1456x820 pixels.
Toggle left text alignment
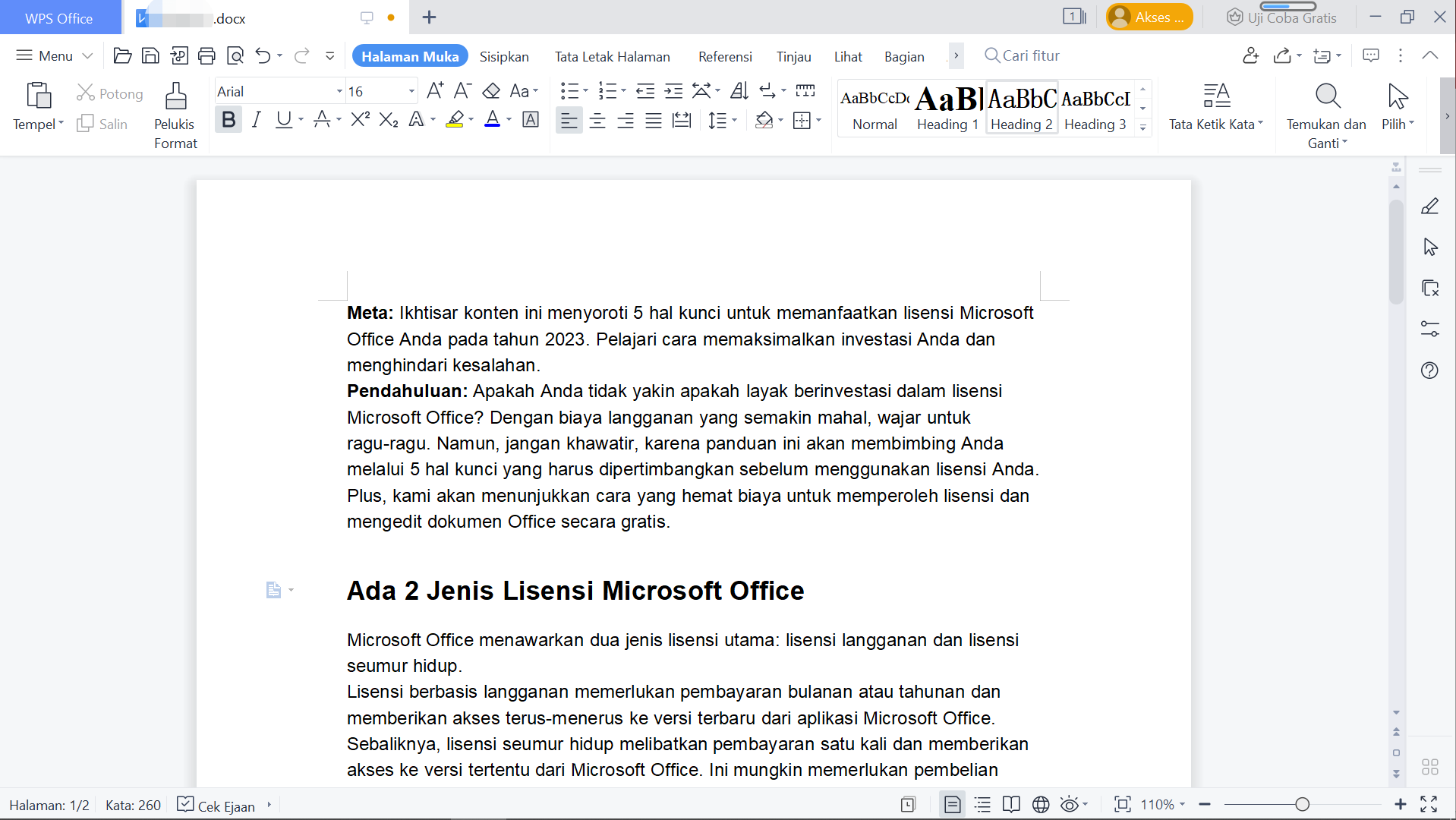(569, 120)
